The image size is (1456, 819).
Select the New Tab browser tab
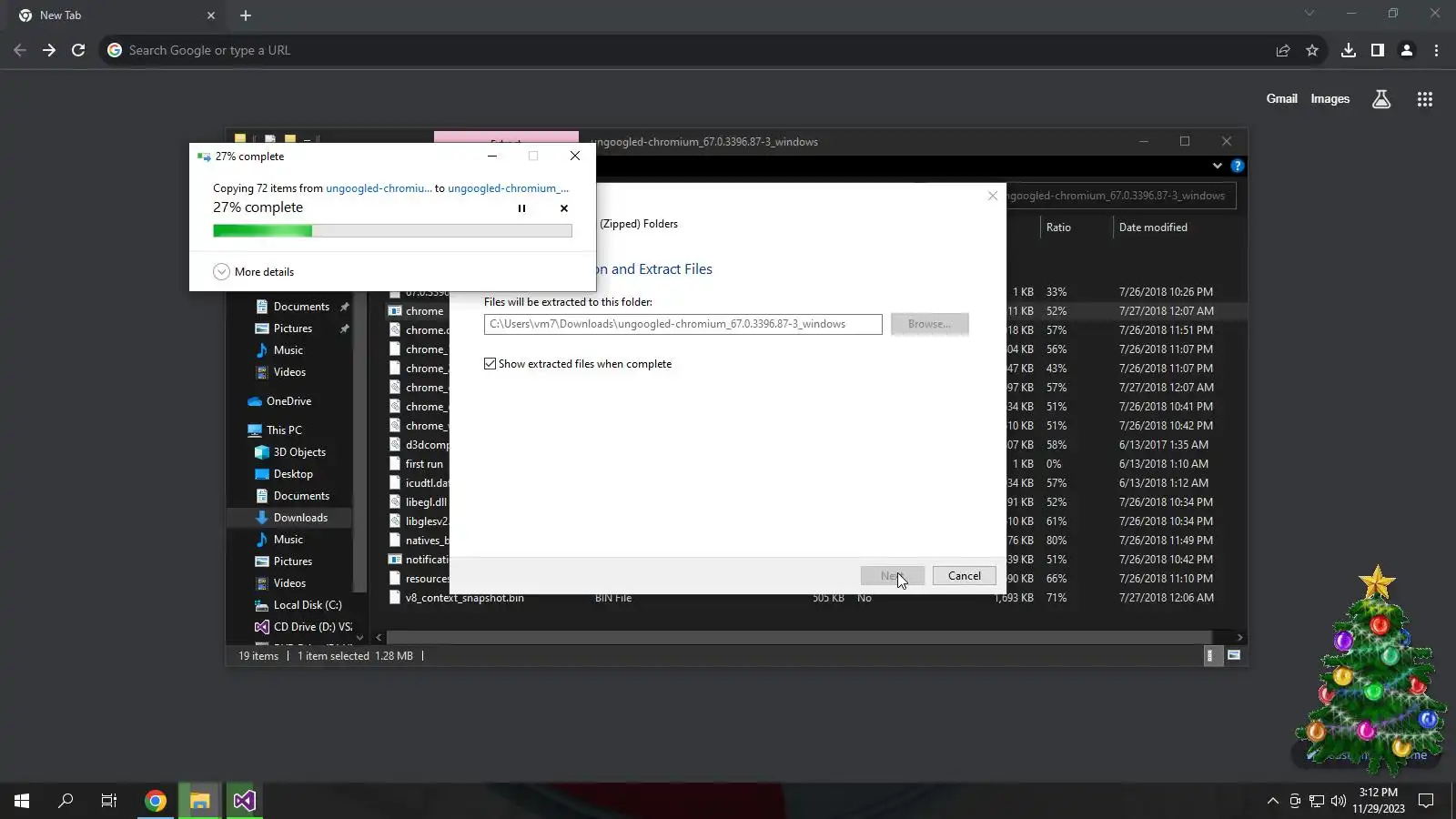(116, 15)
